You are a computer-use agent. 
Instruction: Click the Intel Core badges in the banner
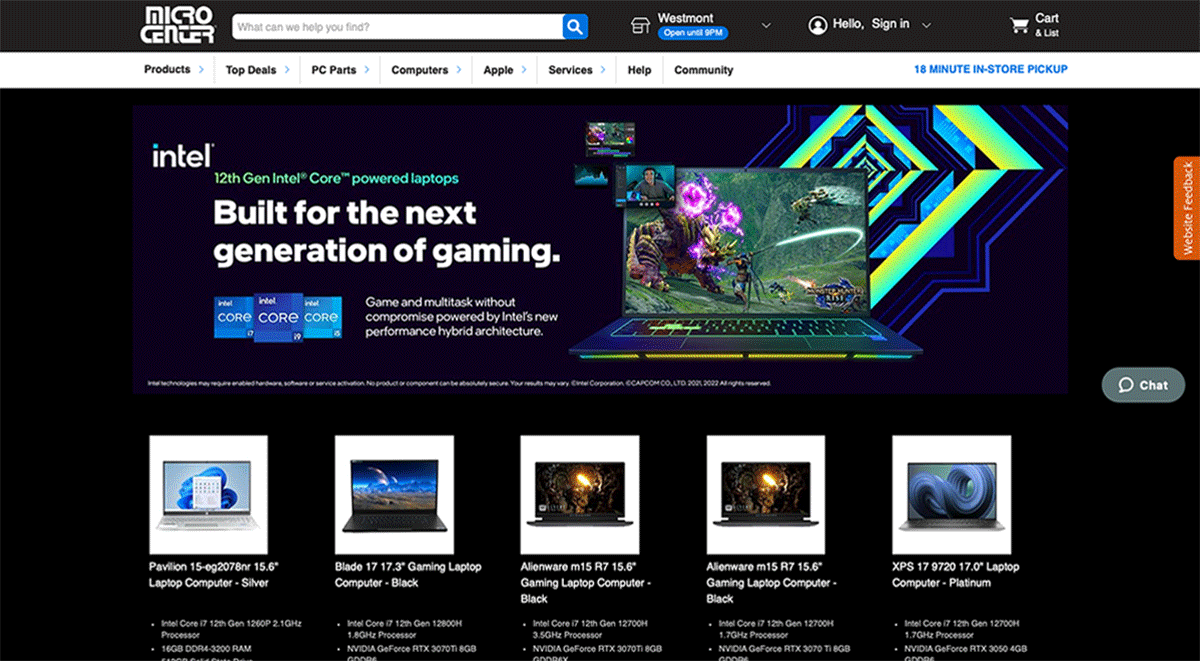click(277, 317)
